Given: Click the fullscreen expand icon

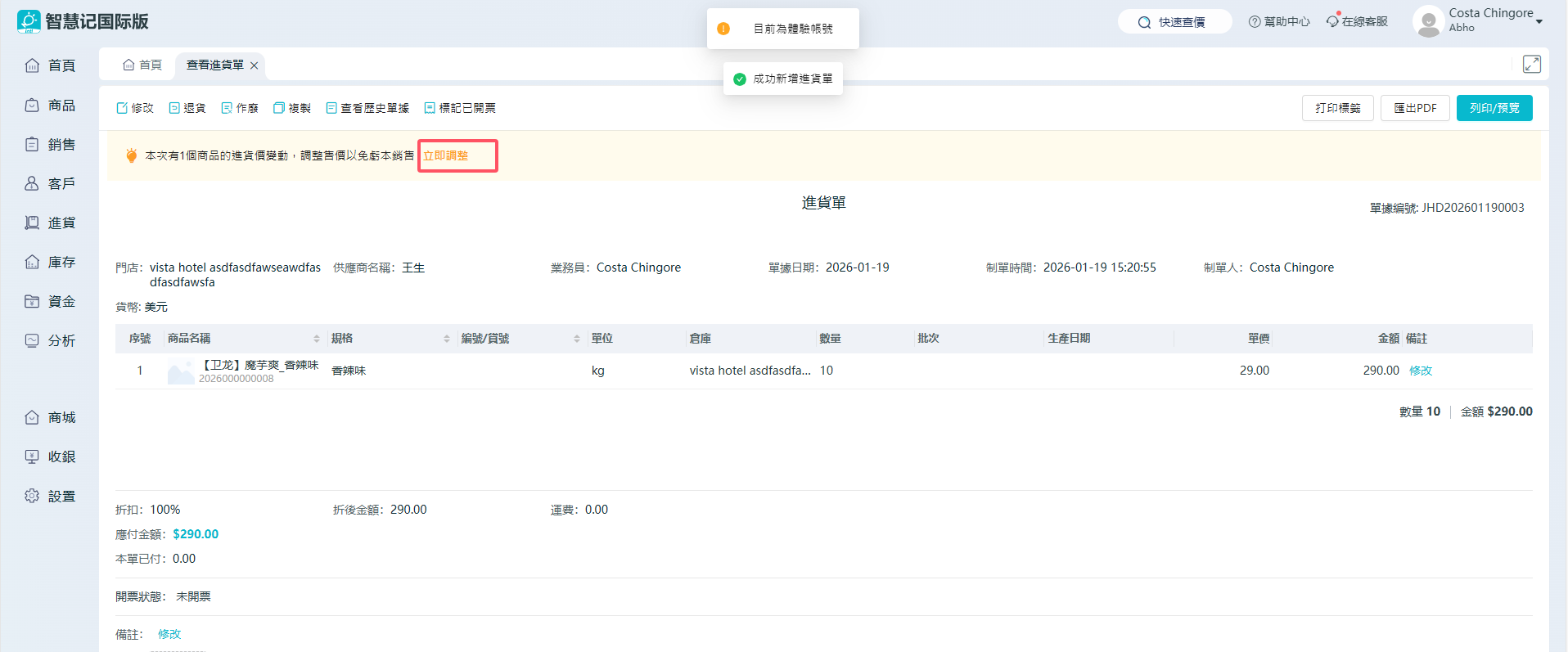Looking at the screenshot, I should click(1531, 64).
